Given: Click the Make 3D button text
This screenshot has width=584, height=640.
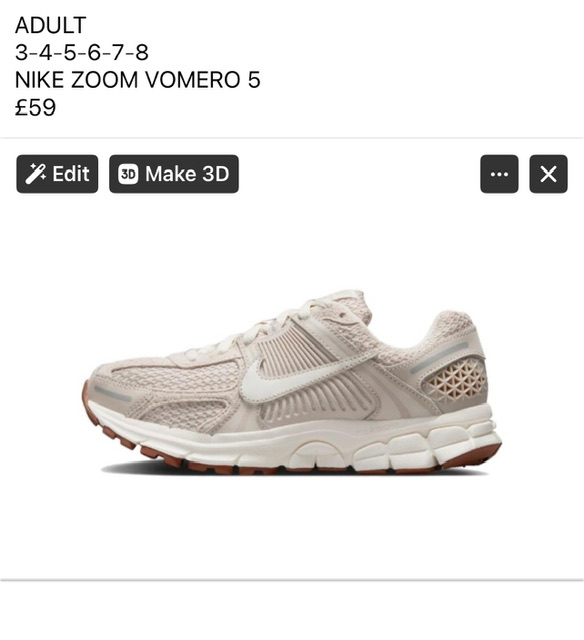Looking at the screenshot, I should pos(187,174).
